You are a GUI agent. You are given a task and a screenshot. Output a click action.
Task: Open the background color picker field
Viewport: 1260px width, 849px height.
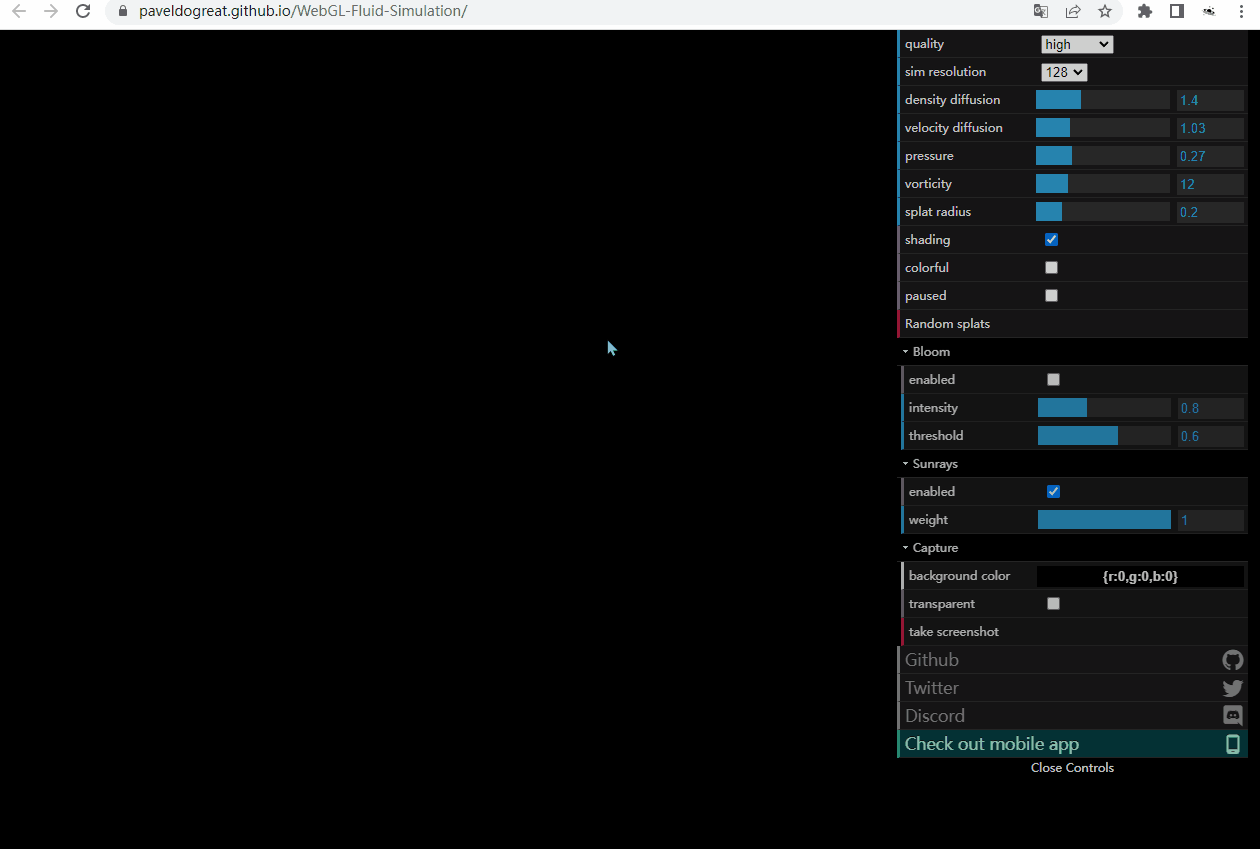(x=1140, y=576)
